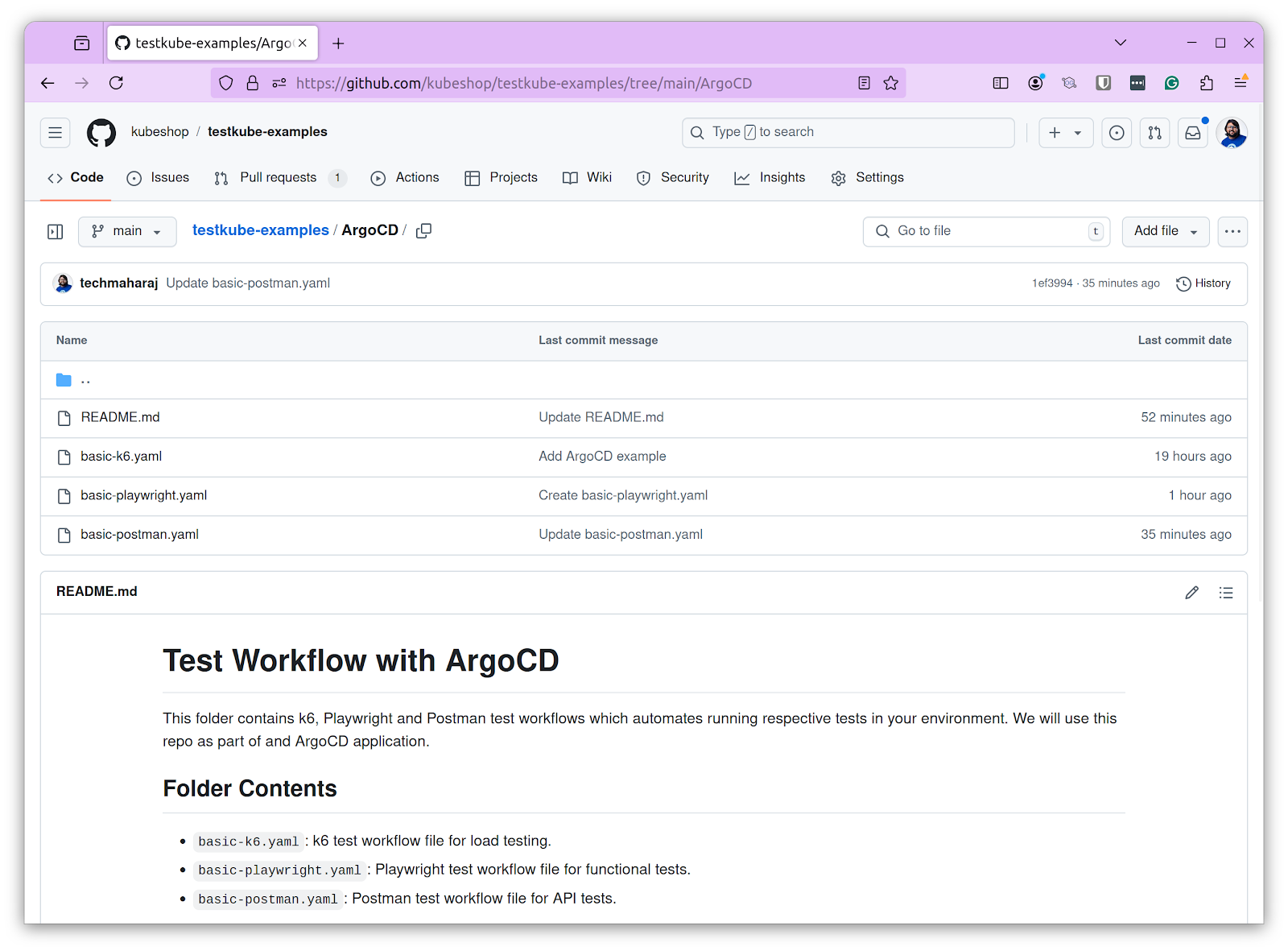Open the Issues shortcut icon in header
Image resolution: width=1288 pixels, height=951 pixels.
1117,133
